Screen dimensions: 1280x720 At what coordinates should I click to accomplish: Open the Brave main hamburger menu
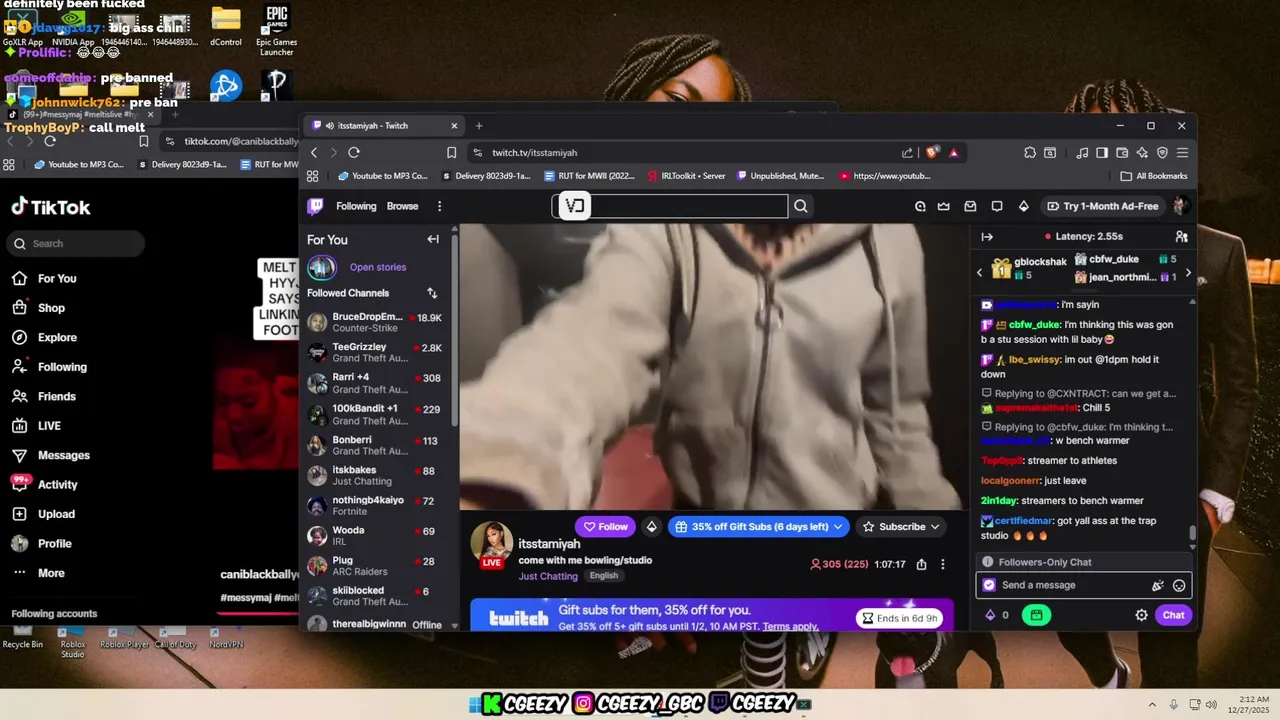[1182, 152]
